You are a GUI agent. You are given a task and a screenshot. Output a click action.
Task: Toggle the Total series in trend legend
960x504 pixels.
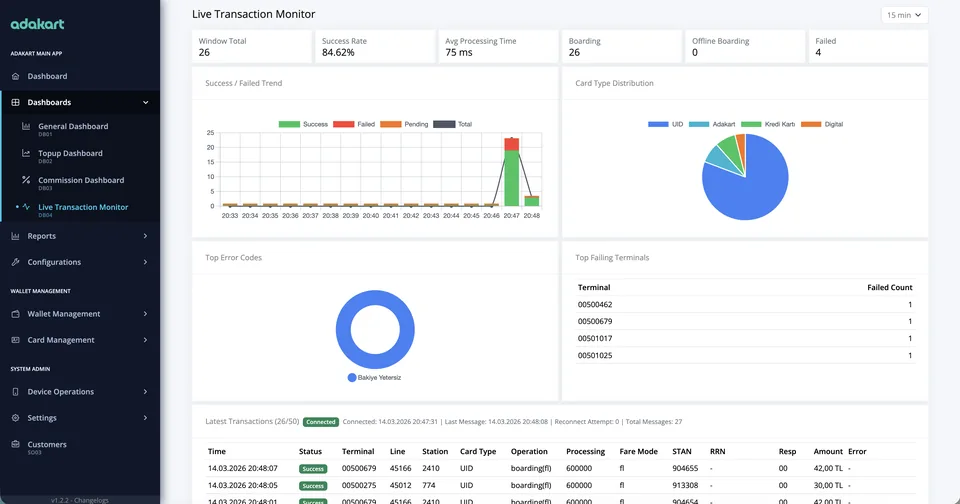(452, 124)
